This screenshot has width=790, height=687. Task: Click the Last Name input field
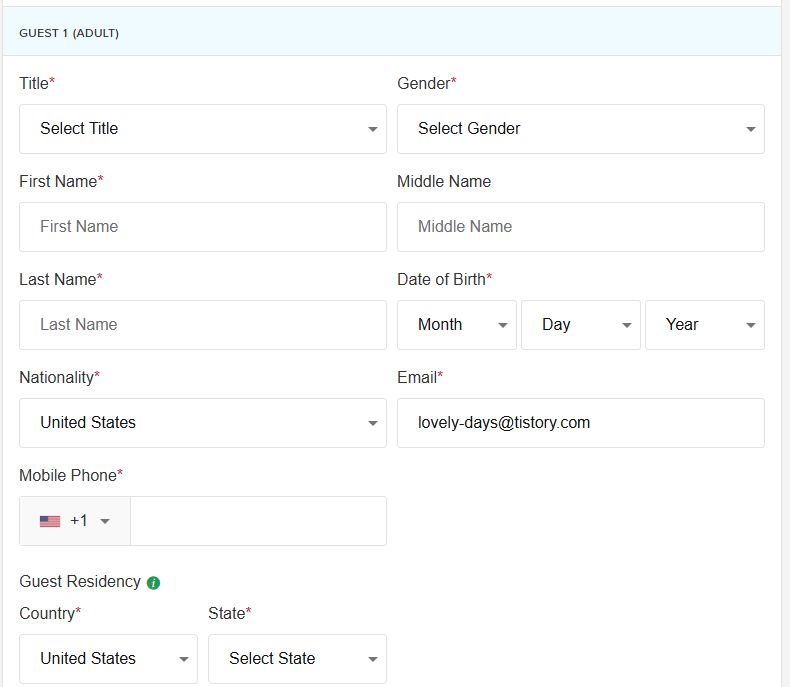pos(203,325)
